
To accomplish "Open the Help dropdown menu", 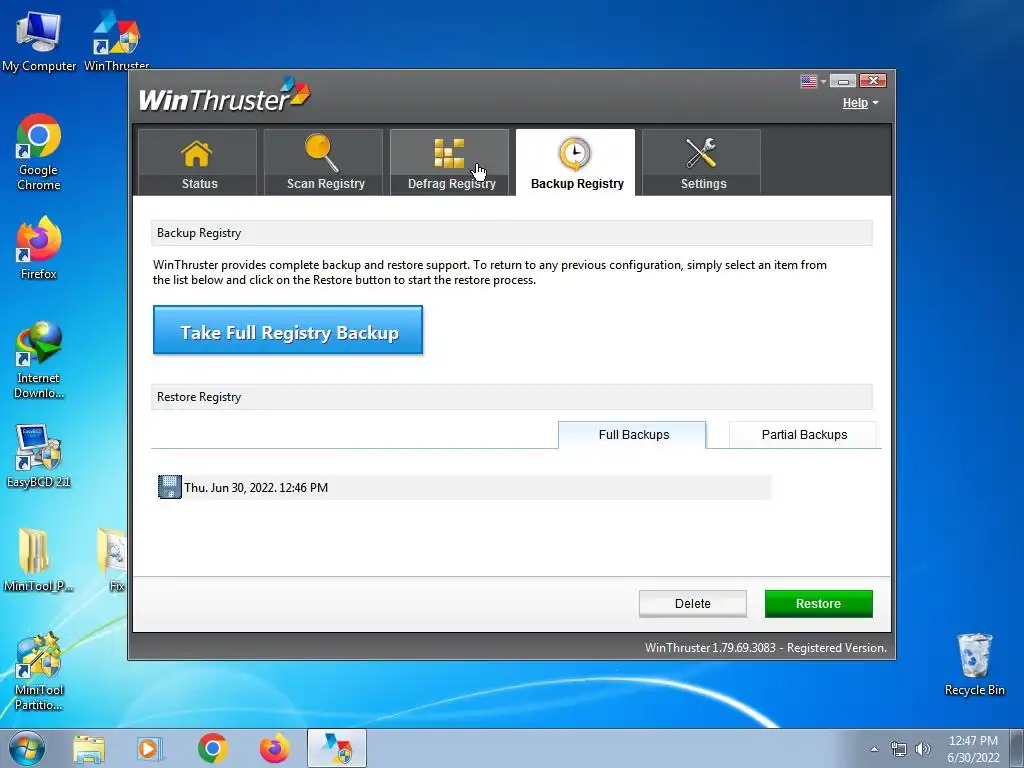I will [860, 103].
